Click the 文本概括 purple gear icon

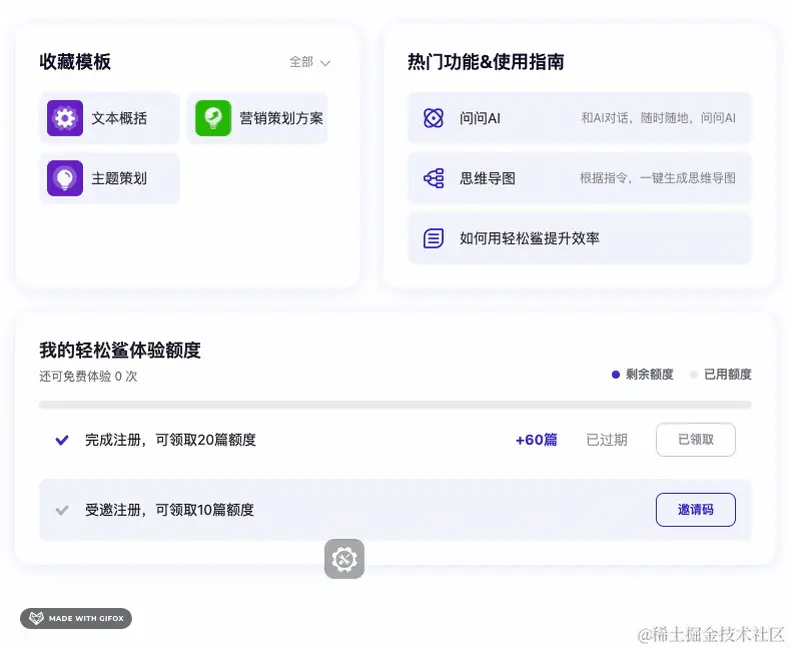(x=65, y=118)
